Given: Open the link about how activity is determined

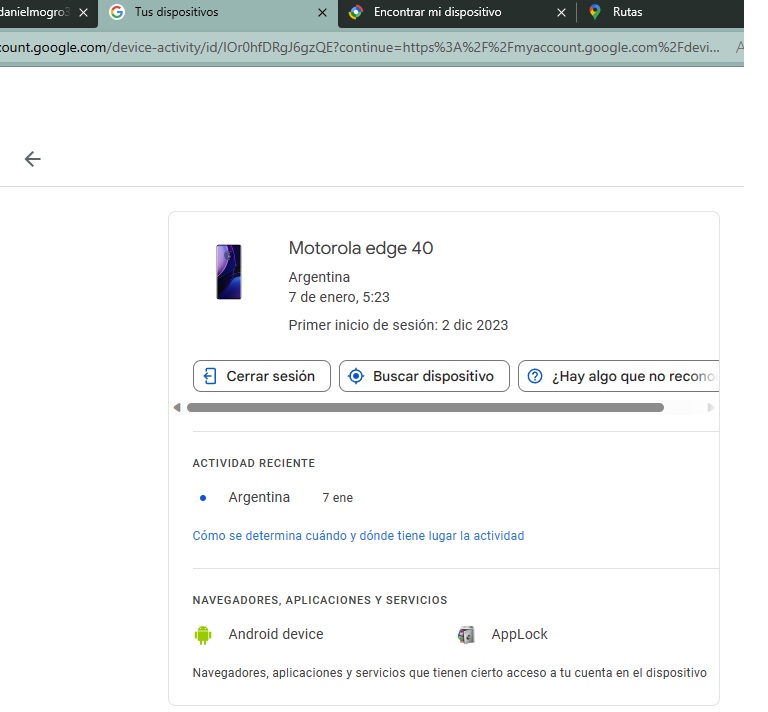Looking at the screenshot, I should pyautogui.click(x=358, y=536).
